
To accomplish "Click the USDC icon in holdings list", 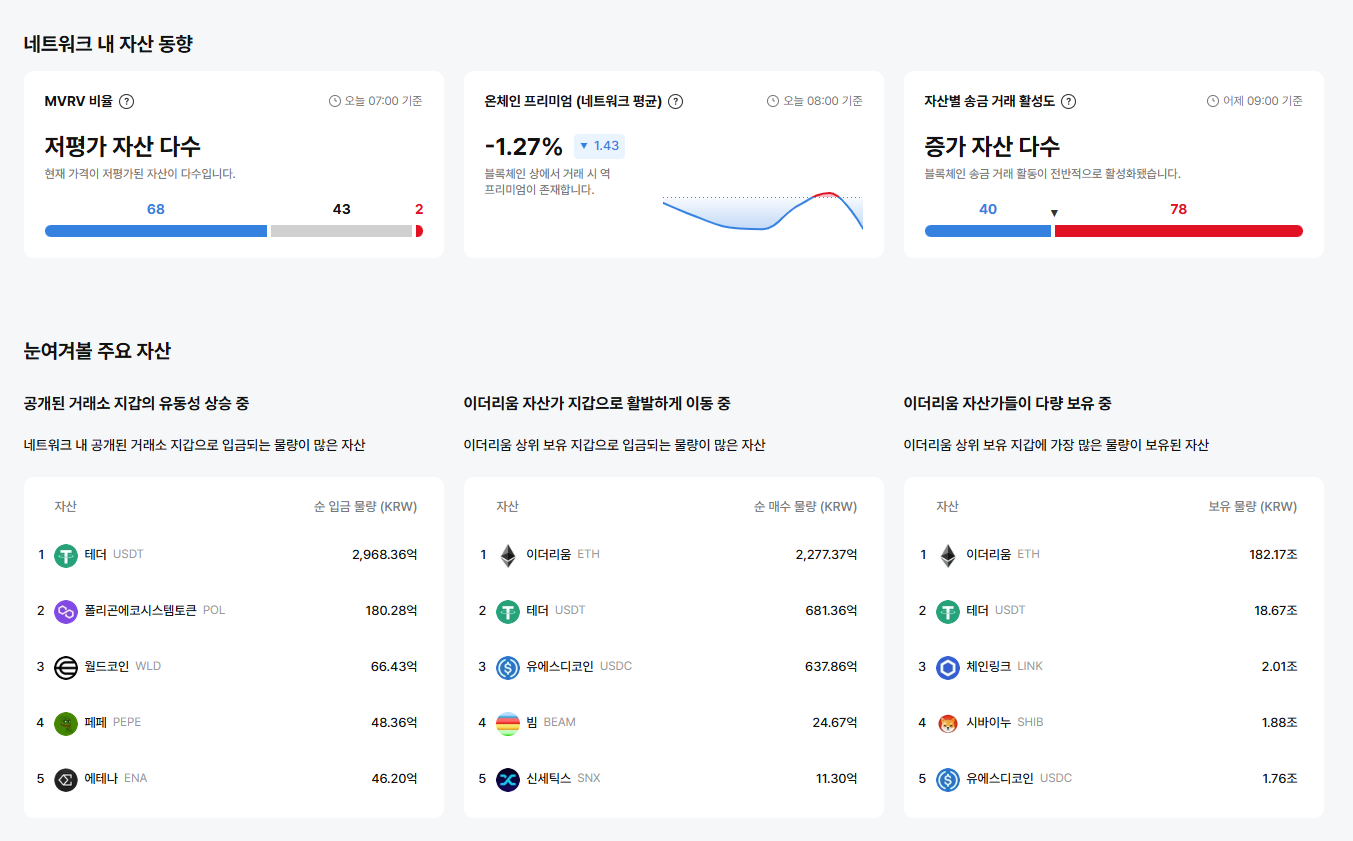I will click(948, 778).
